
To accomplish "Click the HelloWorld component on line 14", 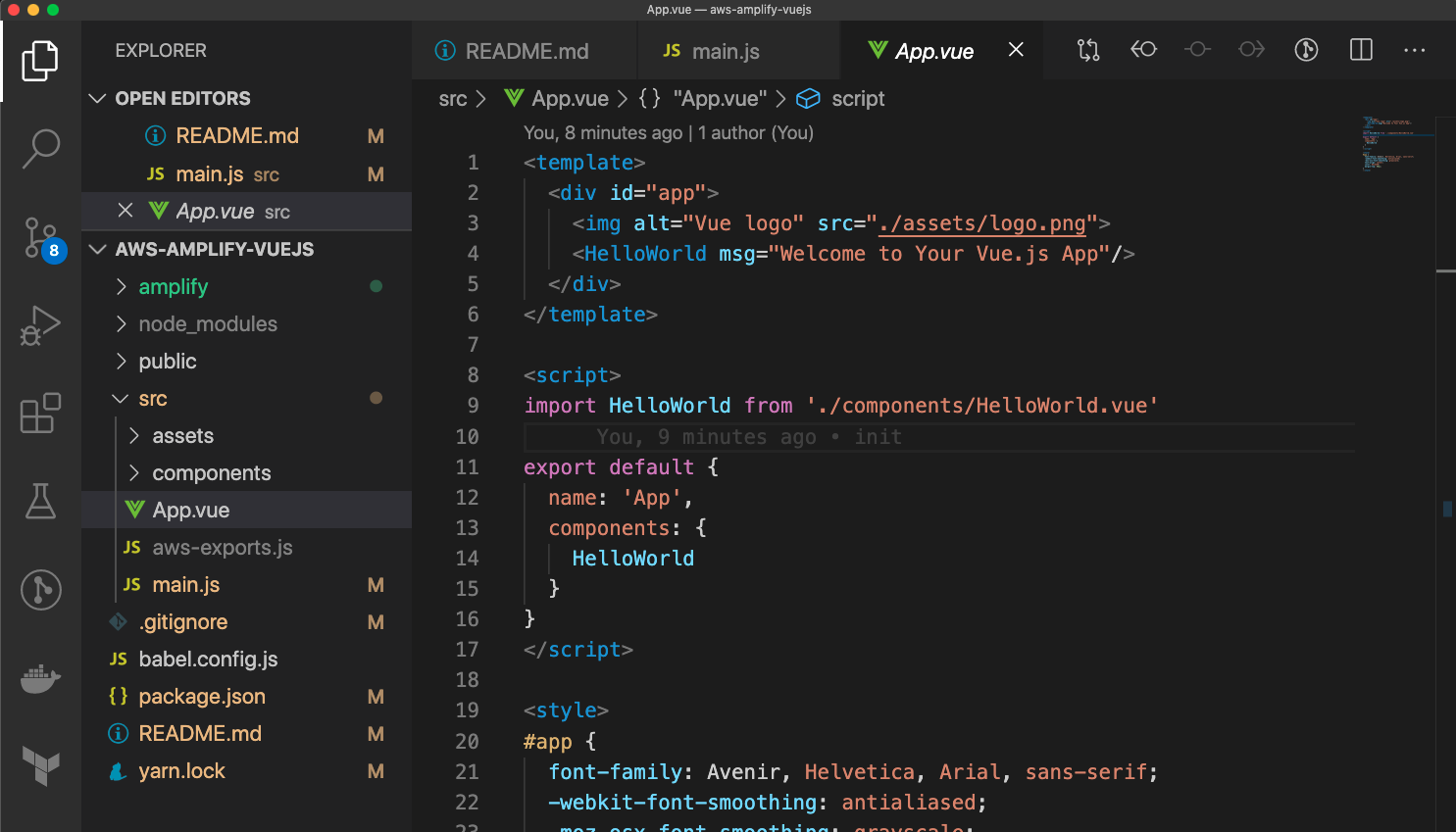I will (x=633, y=559).
